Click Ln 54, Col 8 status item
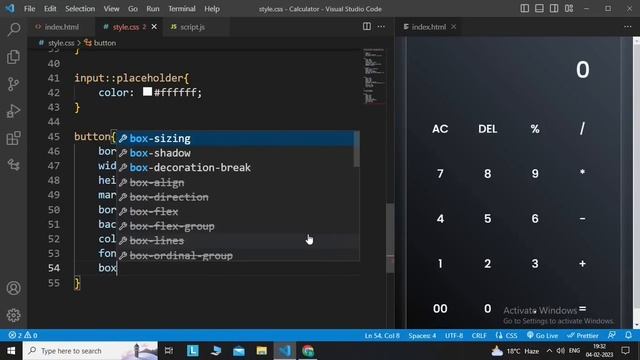640x360 pixels. 382,336
